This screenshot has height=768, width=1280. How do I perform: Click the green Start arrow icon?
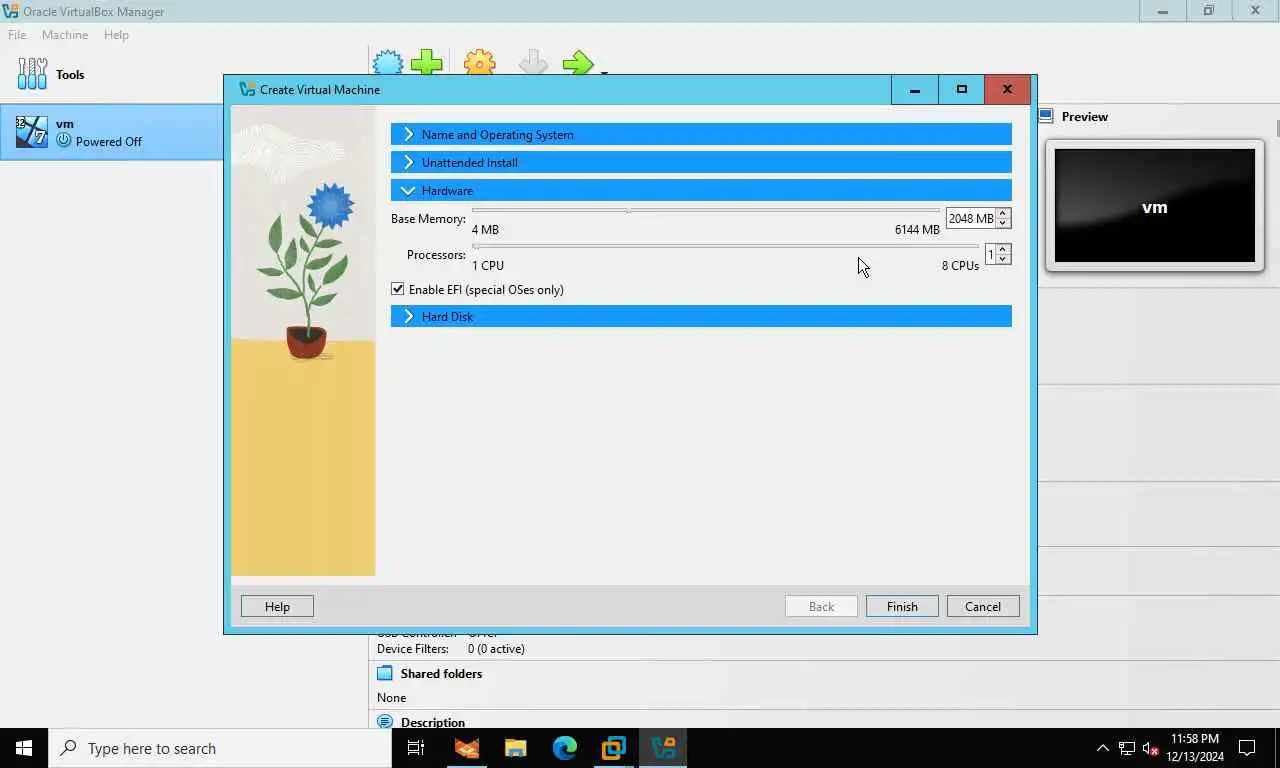tap(578, 63)
